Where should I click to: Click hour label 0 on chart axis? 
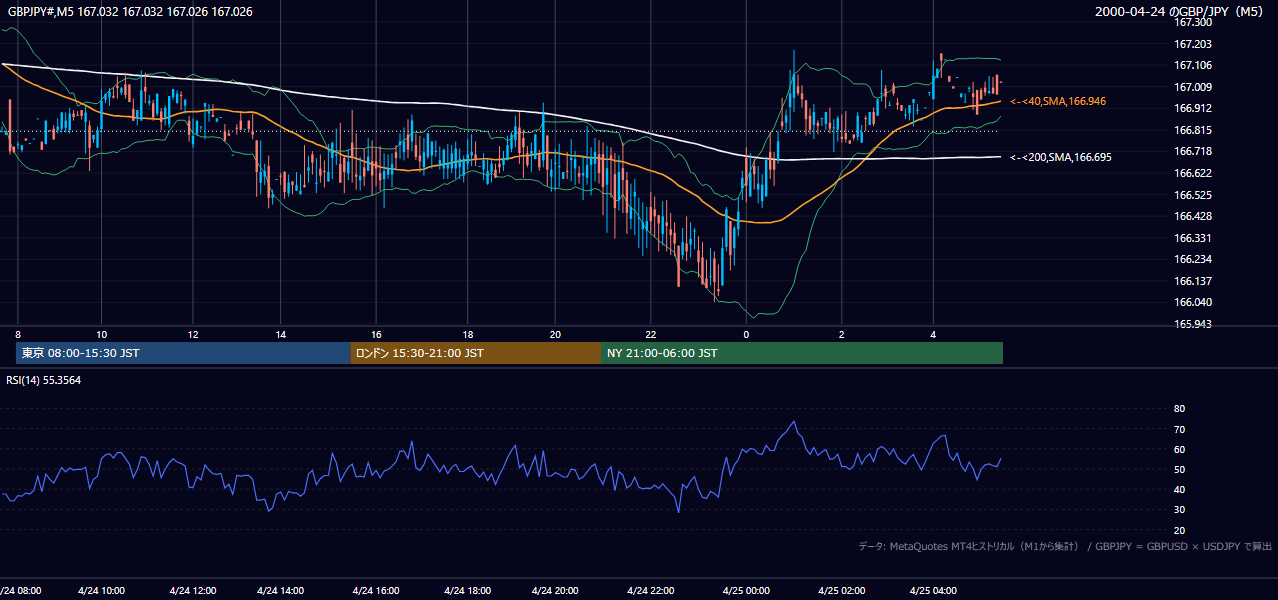coord(746,334)
